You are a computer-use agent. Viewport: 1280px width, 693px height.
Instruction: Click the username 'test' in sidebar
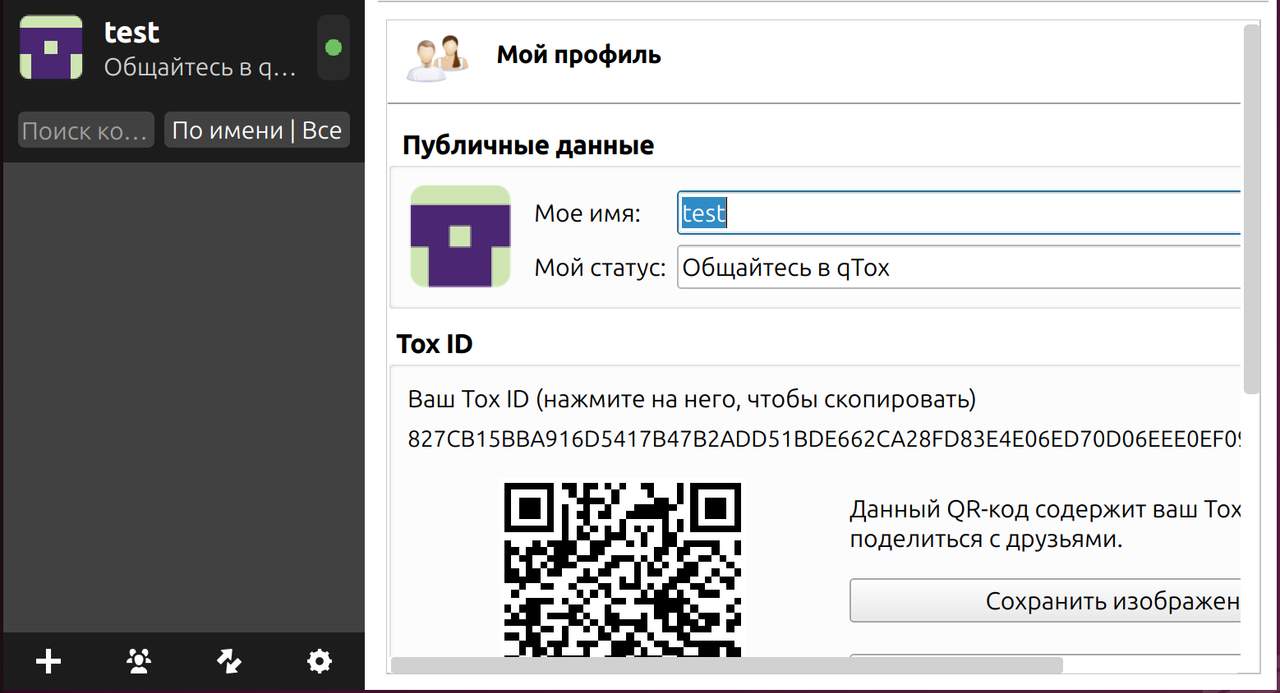pos(132,32)
